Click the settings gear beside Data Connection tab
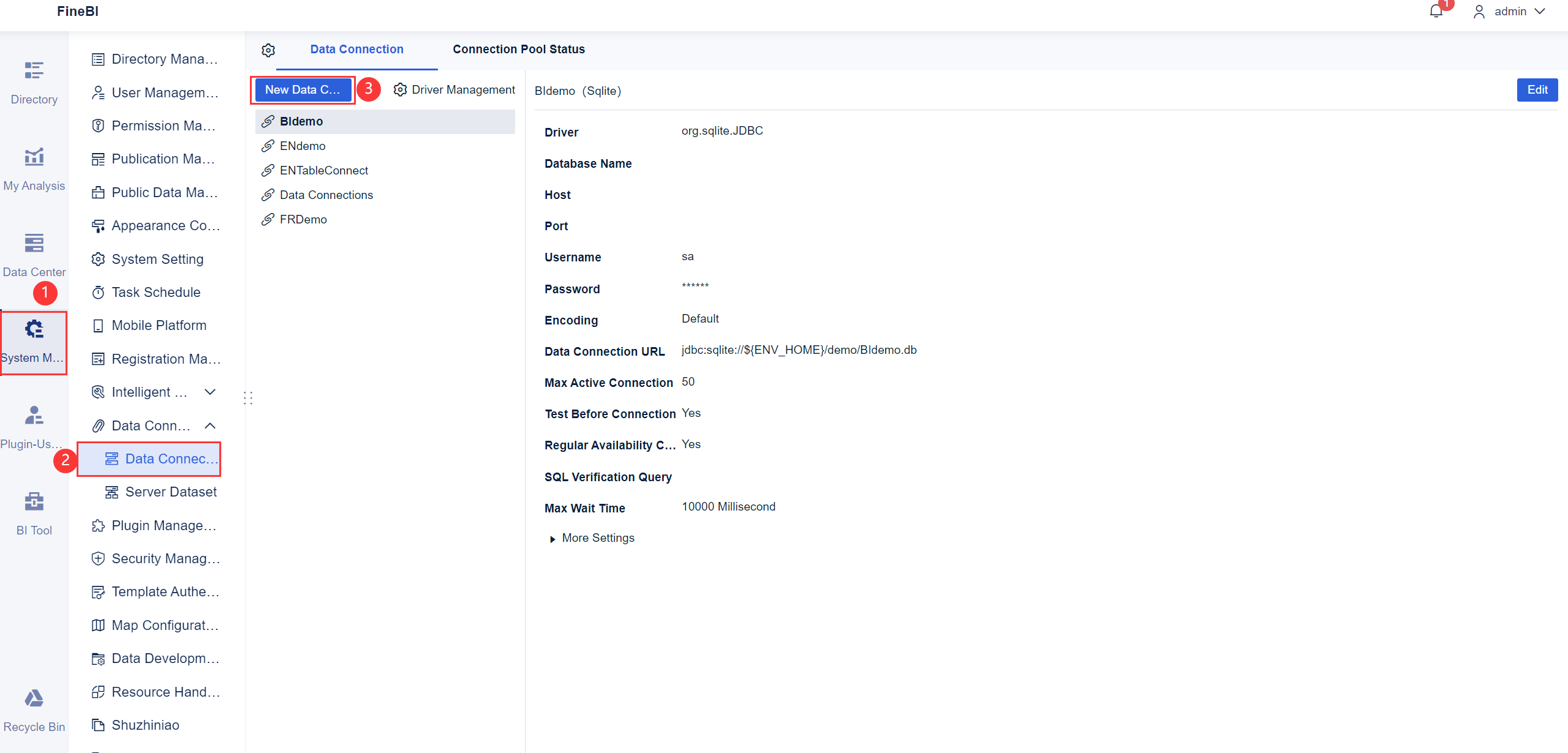 tap(268, 50)
